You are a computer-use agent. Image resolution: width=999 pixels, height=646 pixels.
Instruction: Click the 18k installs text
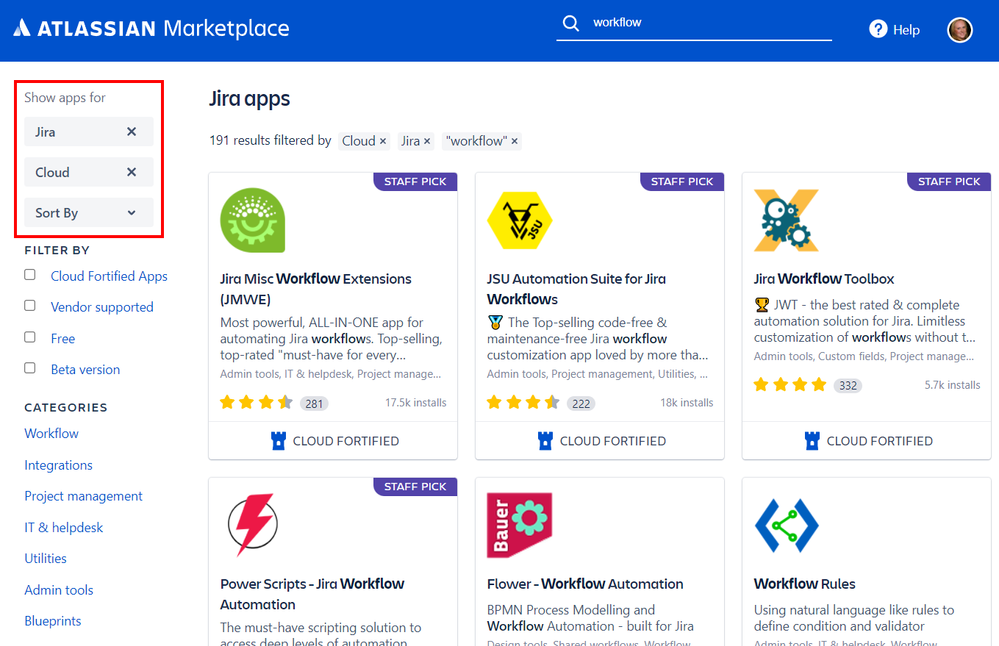pos(687,403)
